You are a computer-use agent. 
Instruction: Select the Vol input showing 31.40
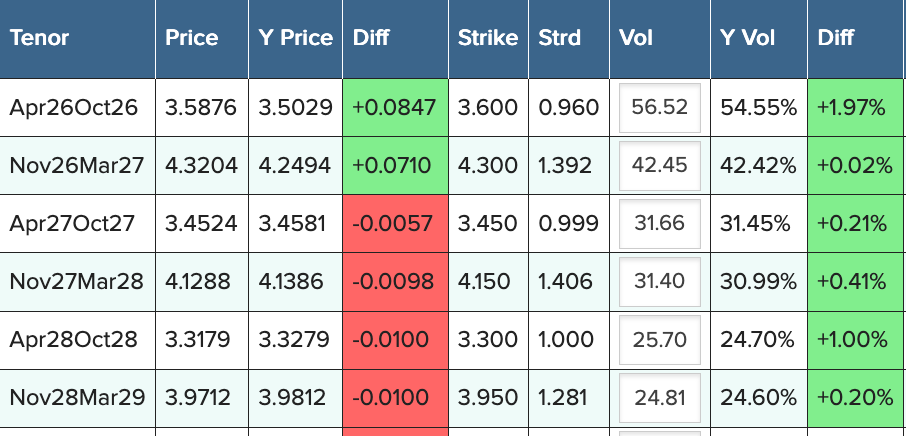(x=659, y=281)
